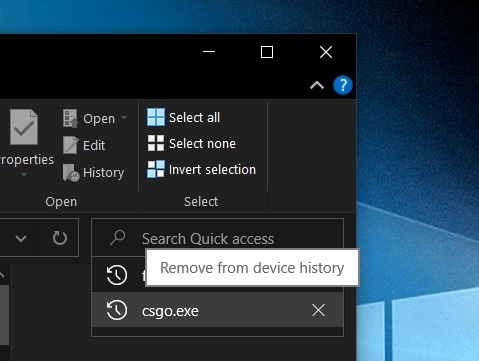Refresh the current folder view
479x361 pixels.
pyautogui.click(x=60, y=238)
